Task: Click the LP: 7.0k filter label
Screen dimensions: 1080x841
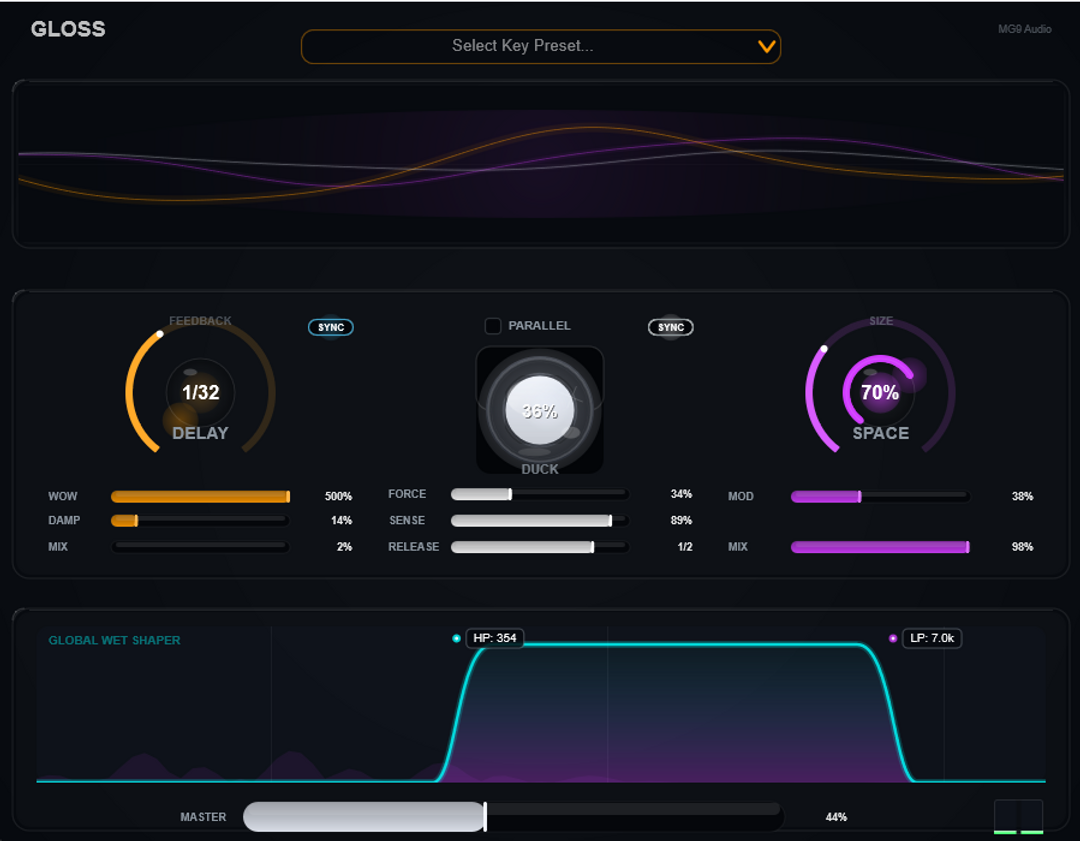Action: click(932, 638)
